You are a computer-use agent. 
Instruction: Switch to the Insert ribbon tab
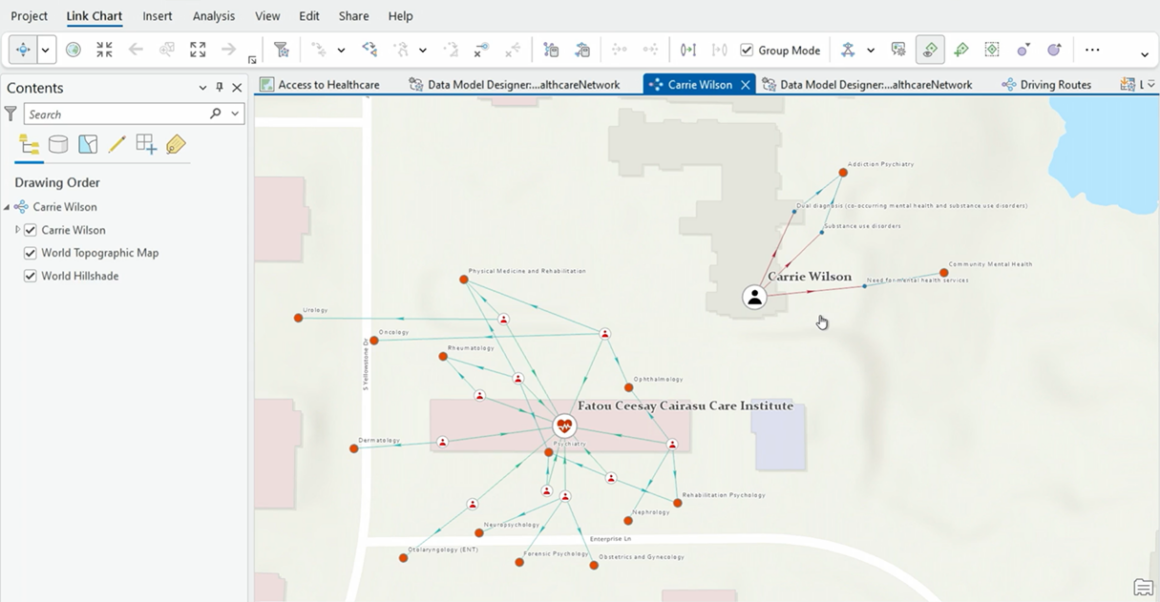coord(157,16)
